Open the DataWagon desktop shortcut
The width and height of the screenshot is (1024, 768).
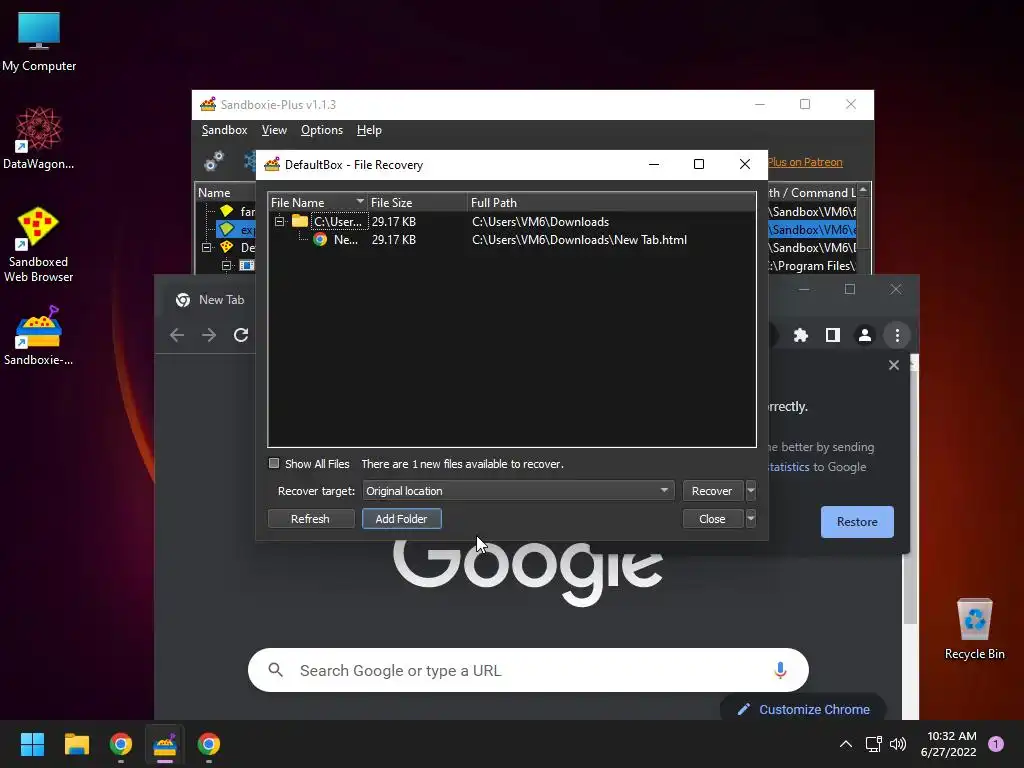point(39,138)
